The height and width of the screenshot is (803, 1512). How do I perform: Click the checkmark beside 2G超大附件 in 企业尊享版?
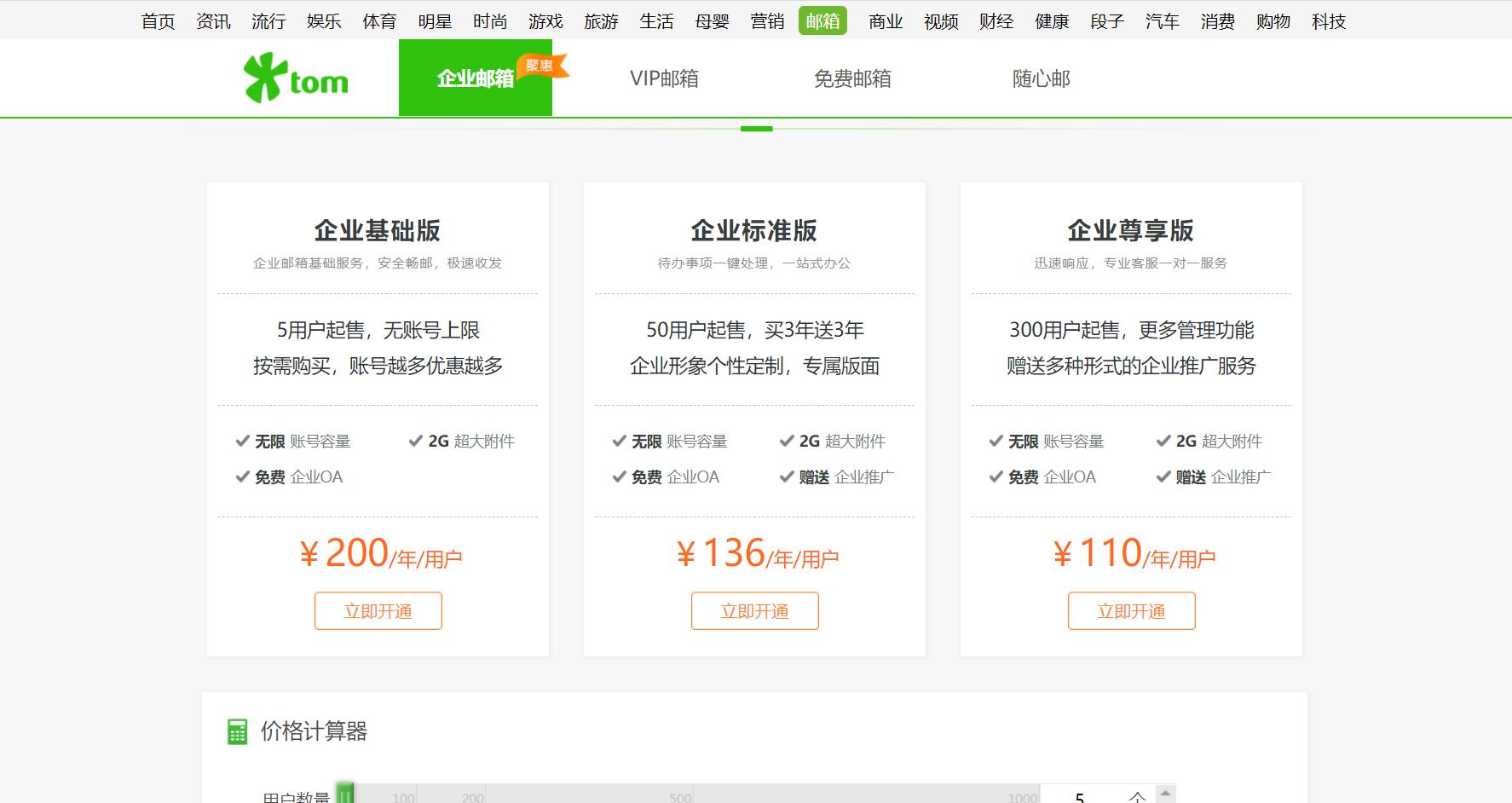1163,441
